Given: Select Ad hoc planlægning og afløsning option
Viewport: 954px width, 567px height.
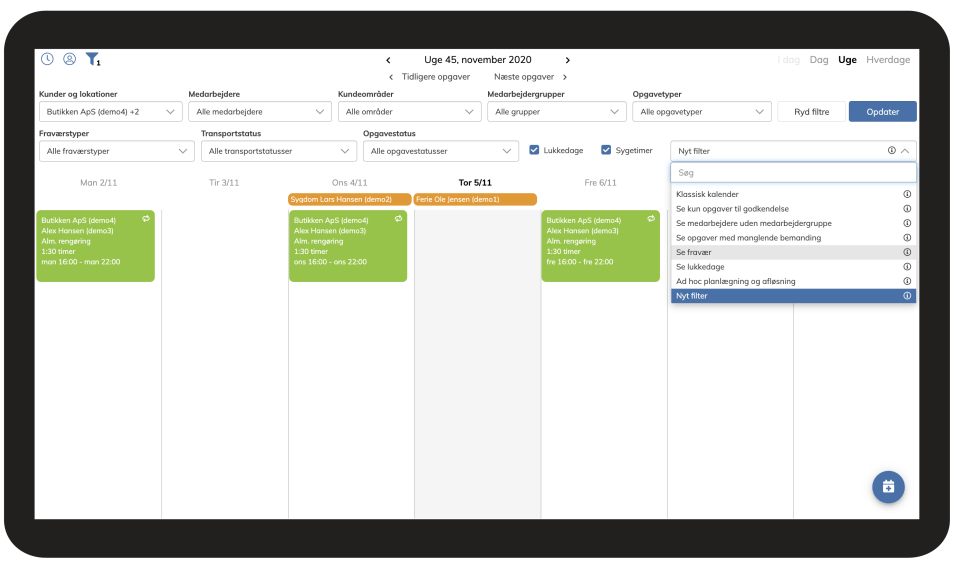Looking at the screenshot, I should pyautogui.click(x=793, y=281).
